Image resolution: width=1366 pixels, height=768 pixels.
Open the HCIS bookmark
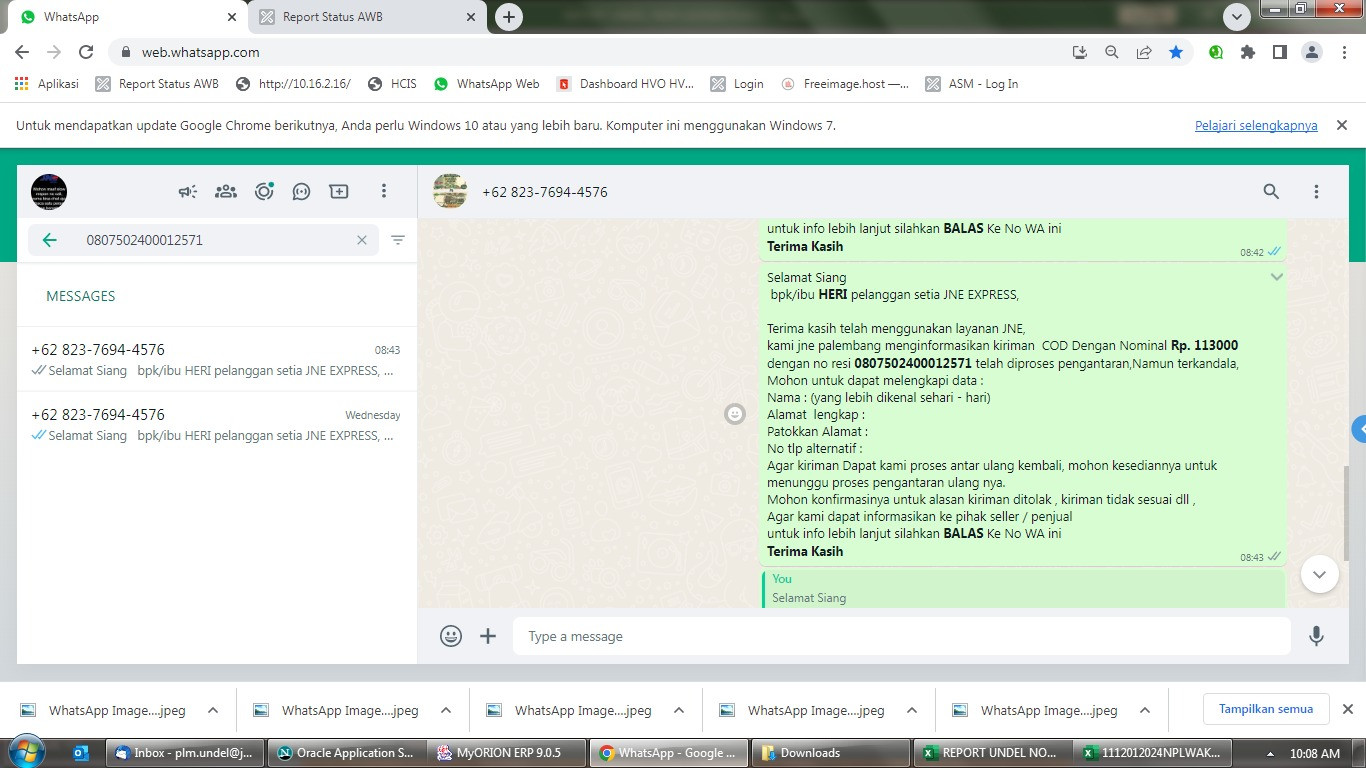[392, 84]
